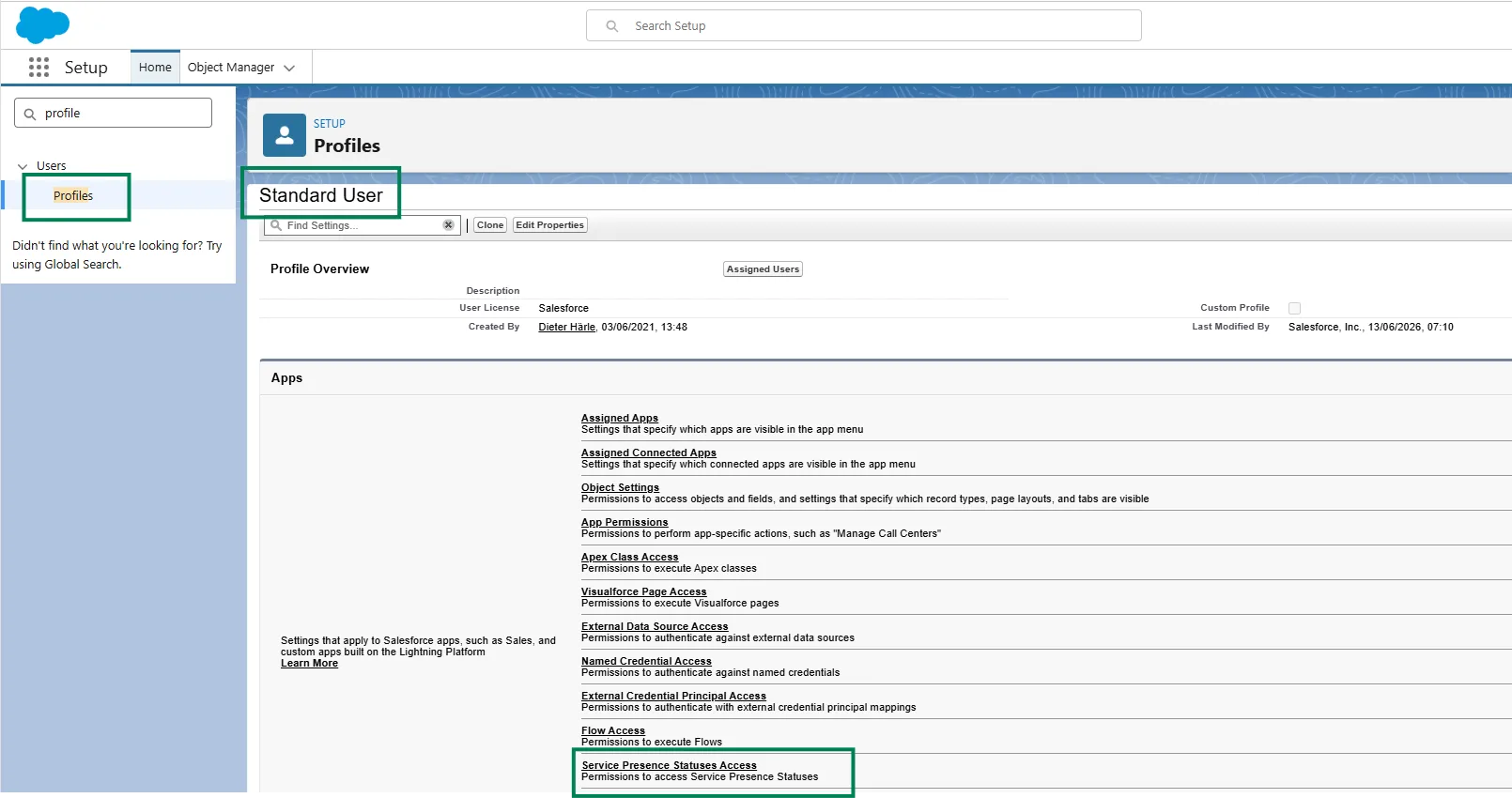Open the Object Manager tab
Image resolution: width=1512 pixels, height=798 pixels.
pyautogui.click(x=231, y=68)
